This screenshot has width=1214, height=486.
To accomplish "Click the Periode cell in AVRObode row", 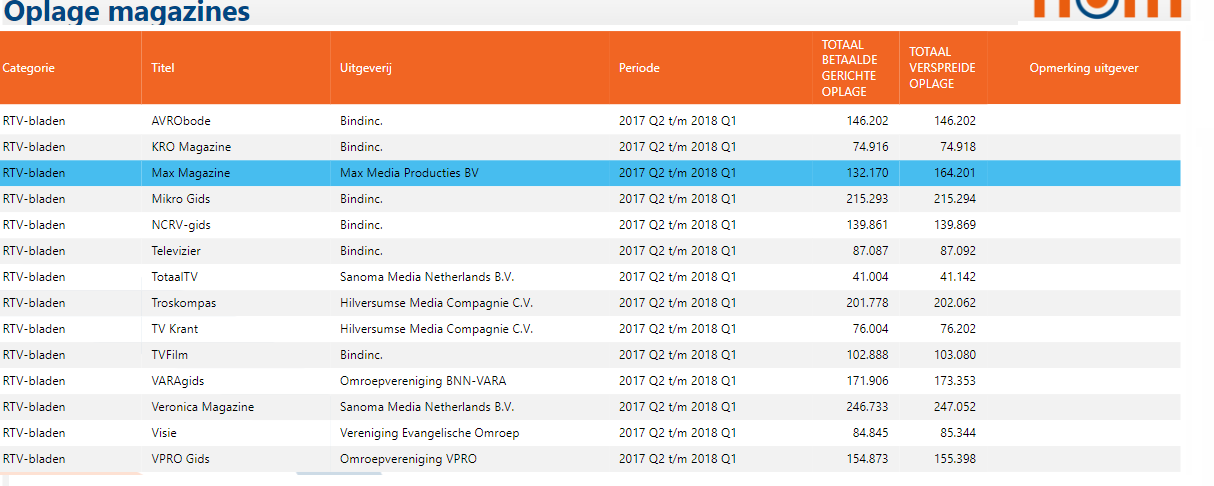I will click(677, 121).
